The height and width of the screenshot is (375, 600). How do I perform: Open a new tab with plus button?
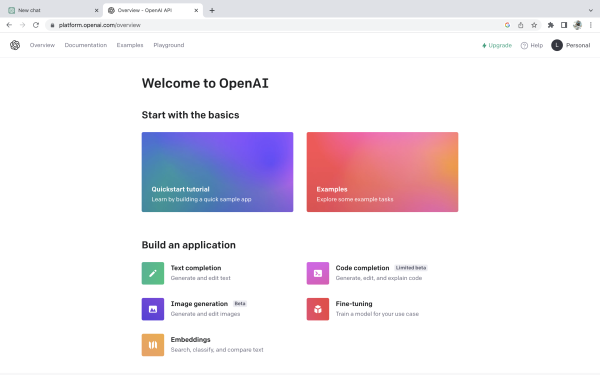click(x=212, y=10)
